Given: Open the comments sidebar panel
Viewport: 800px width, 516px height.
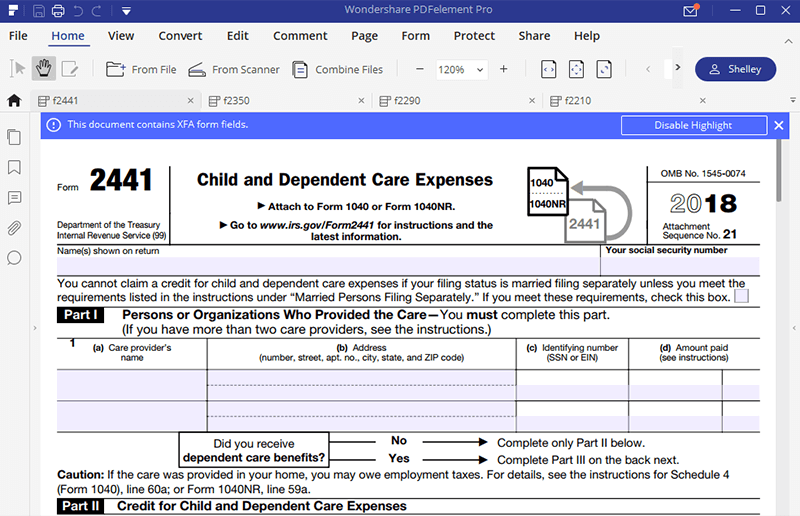Looking at the screenshot, I should 14,197.
